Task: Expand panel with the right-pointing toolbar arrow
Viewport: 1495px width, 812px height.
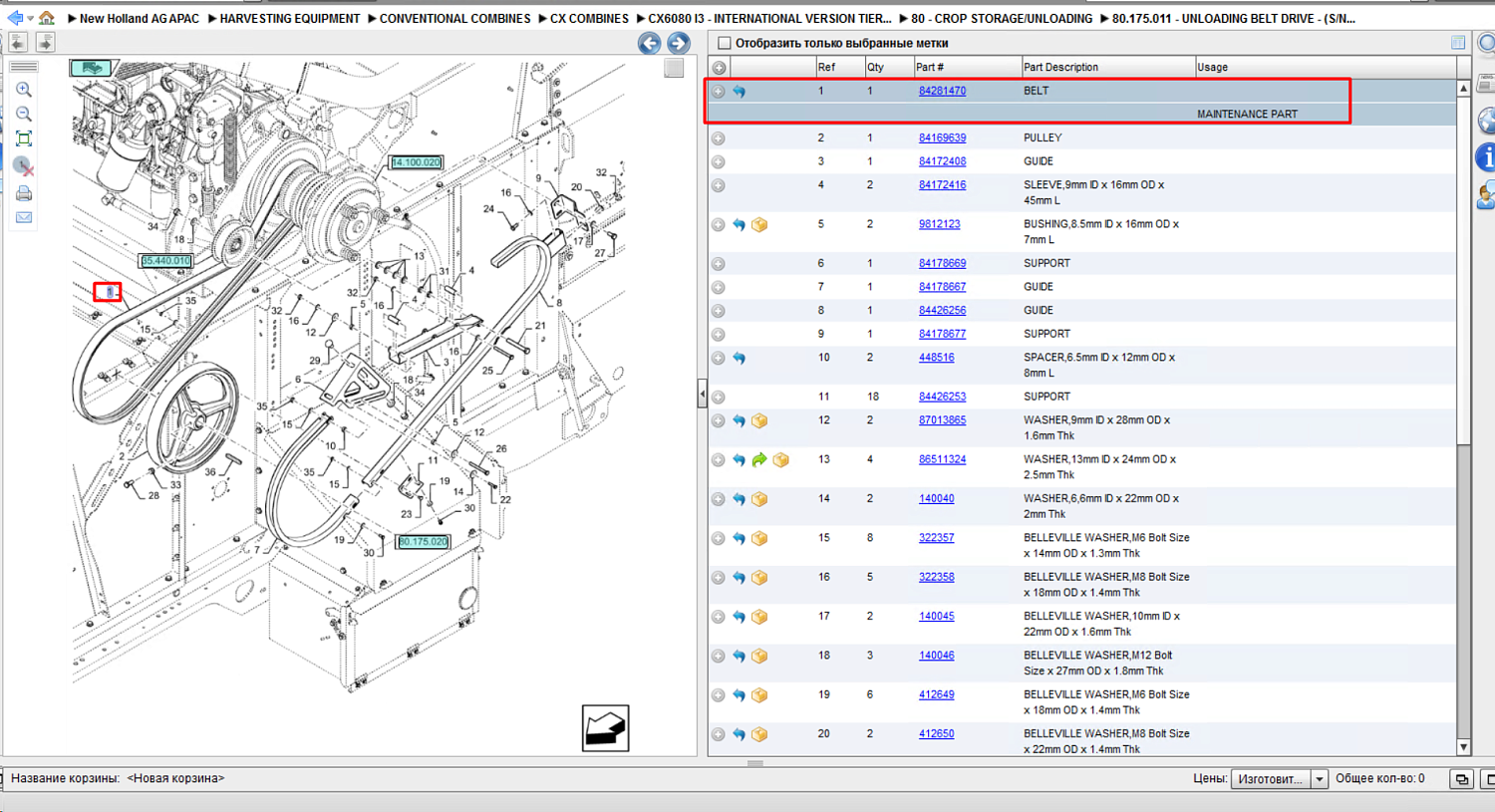Action: click(x=45, y=42)
